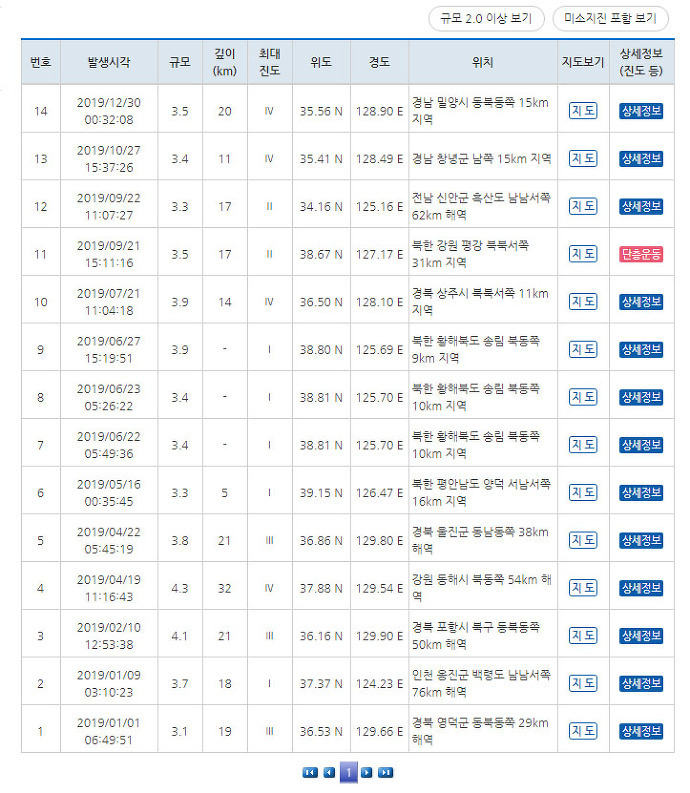Screen dimensions: 690x793
Task: Select the 34.16 N latitude cell
Action: click(321, 206)
